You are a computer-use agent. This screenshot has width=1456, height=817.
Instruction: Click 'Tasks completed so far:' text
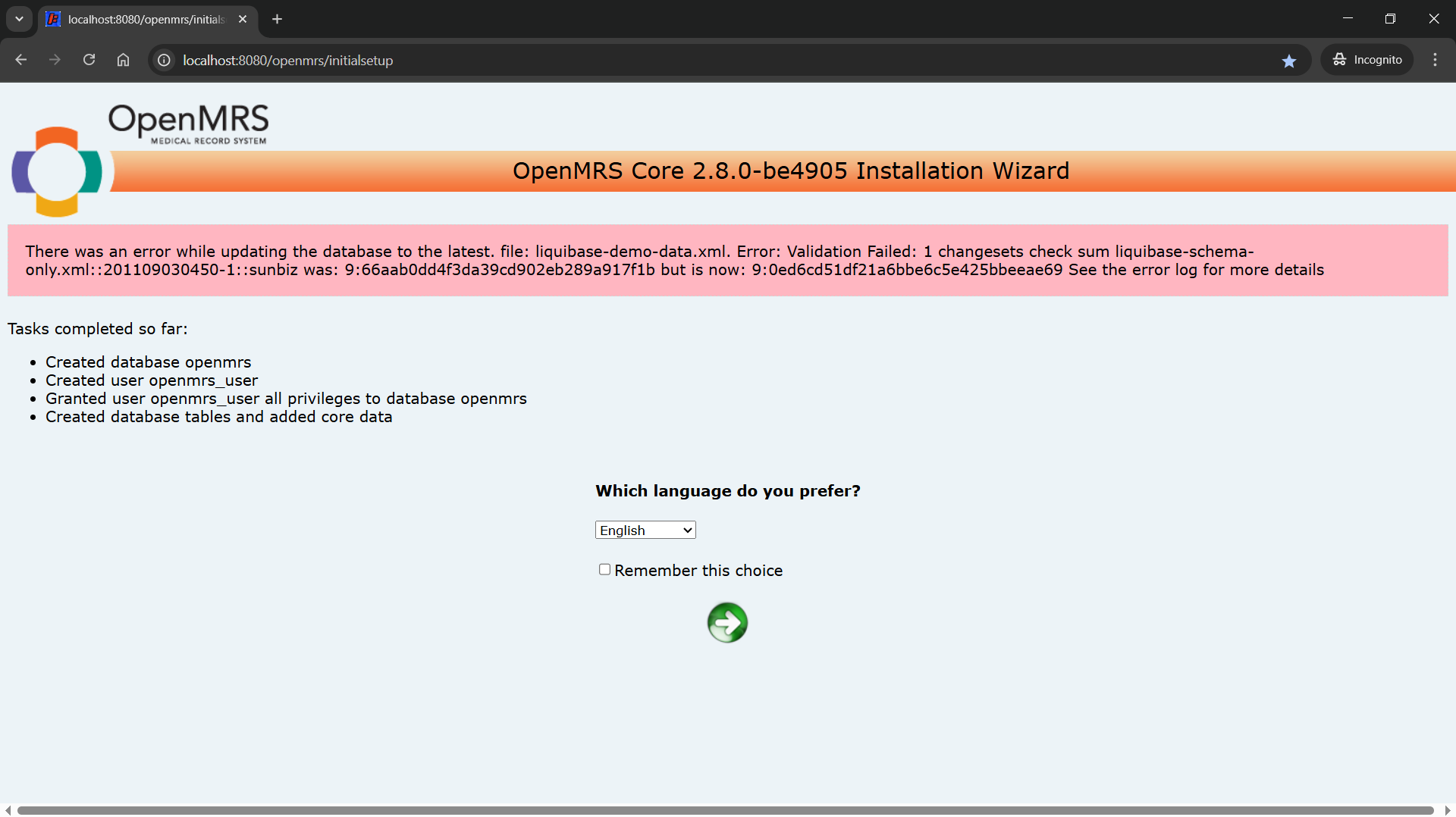pos(98,329)
